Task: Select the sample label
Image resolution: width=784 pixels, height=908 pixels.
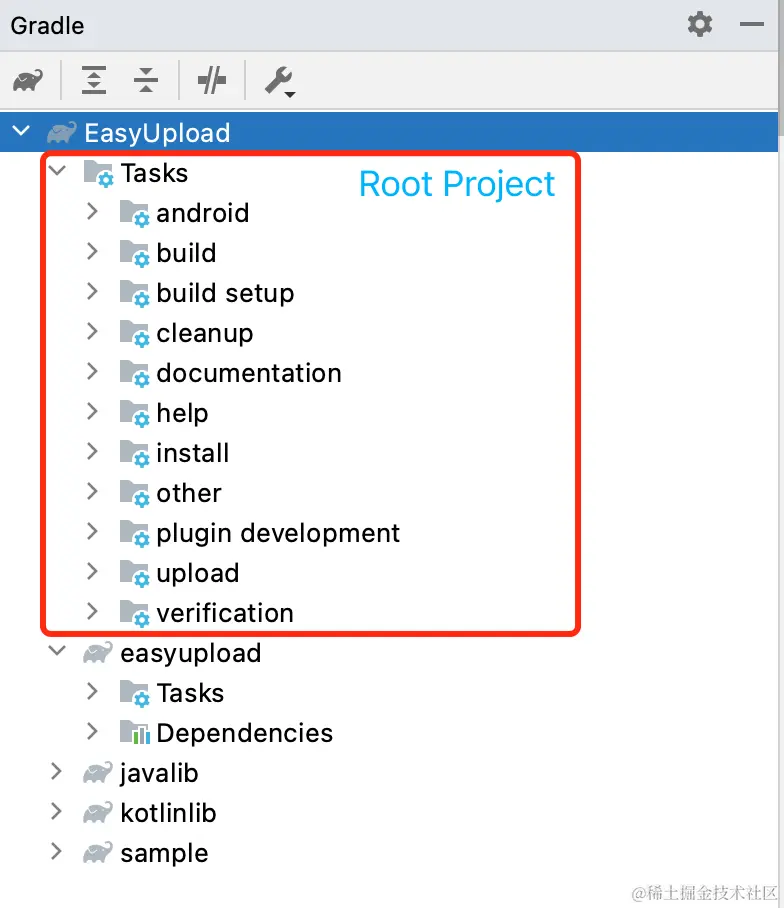Action: 164,853
